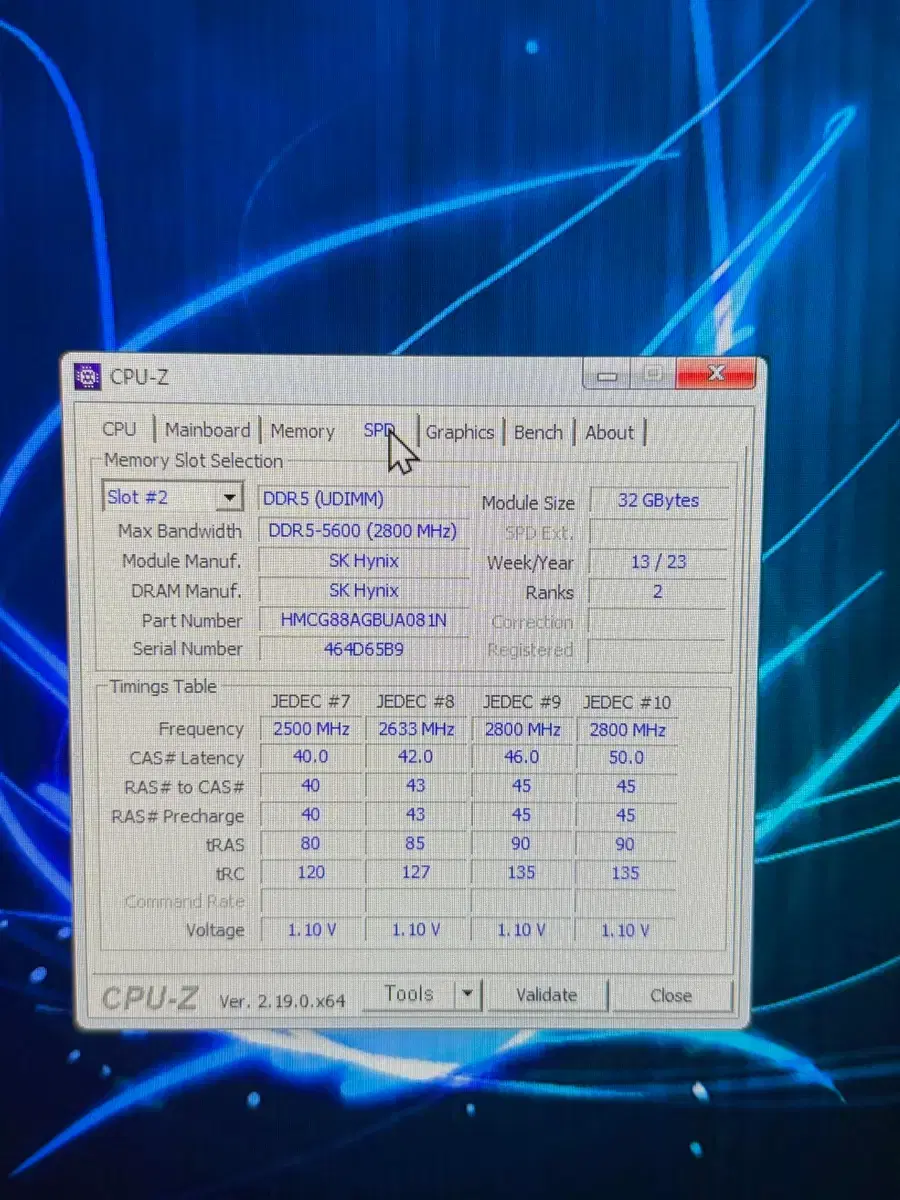Click version text Ver. 2.19.0.x64
Viewport: 900px width, 1200px height.
click(282, 1001)
